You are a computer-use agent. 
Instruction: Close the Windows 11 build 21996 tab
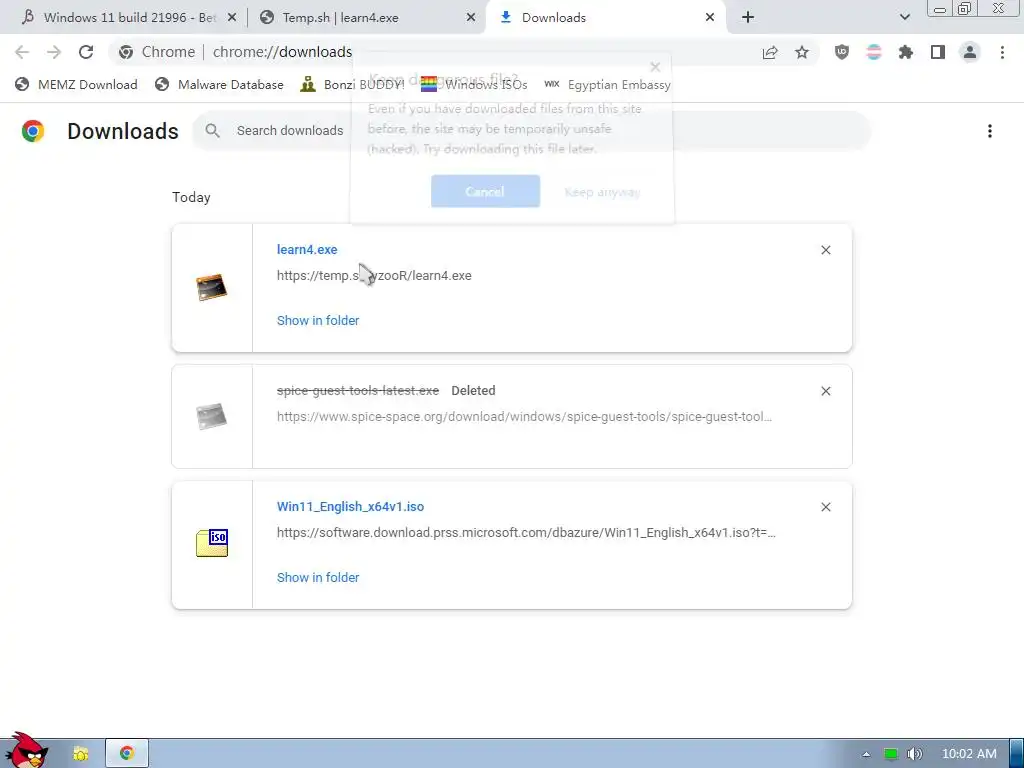coord(232,18)
